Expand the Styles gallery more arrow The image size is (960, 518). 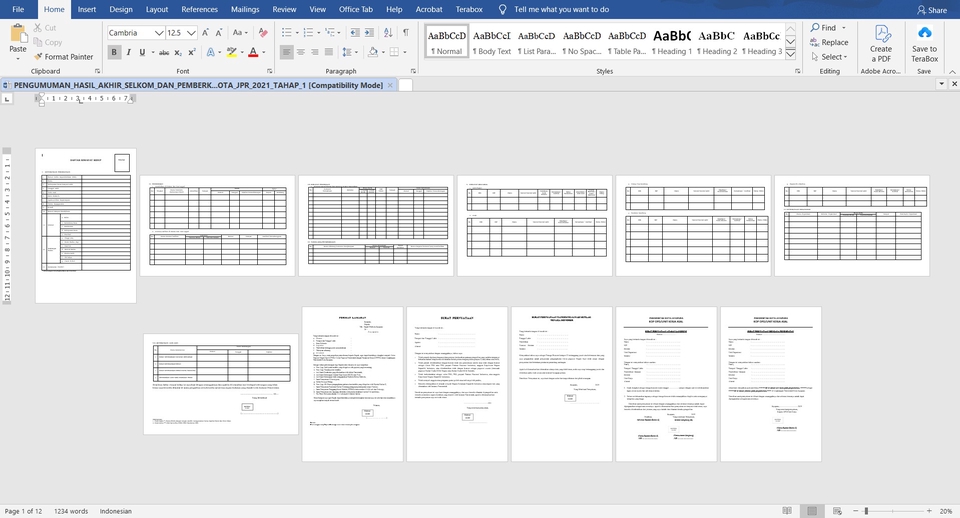click(x=790, y=54)
